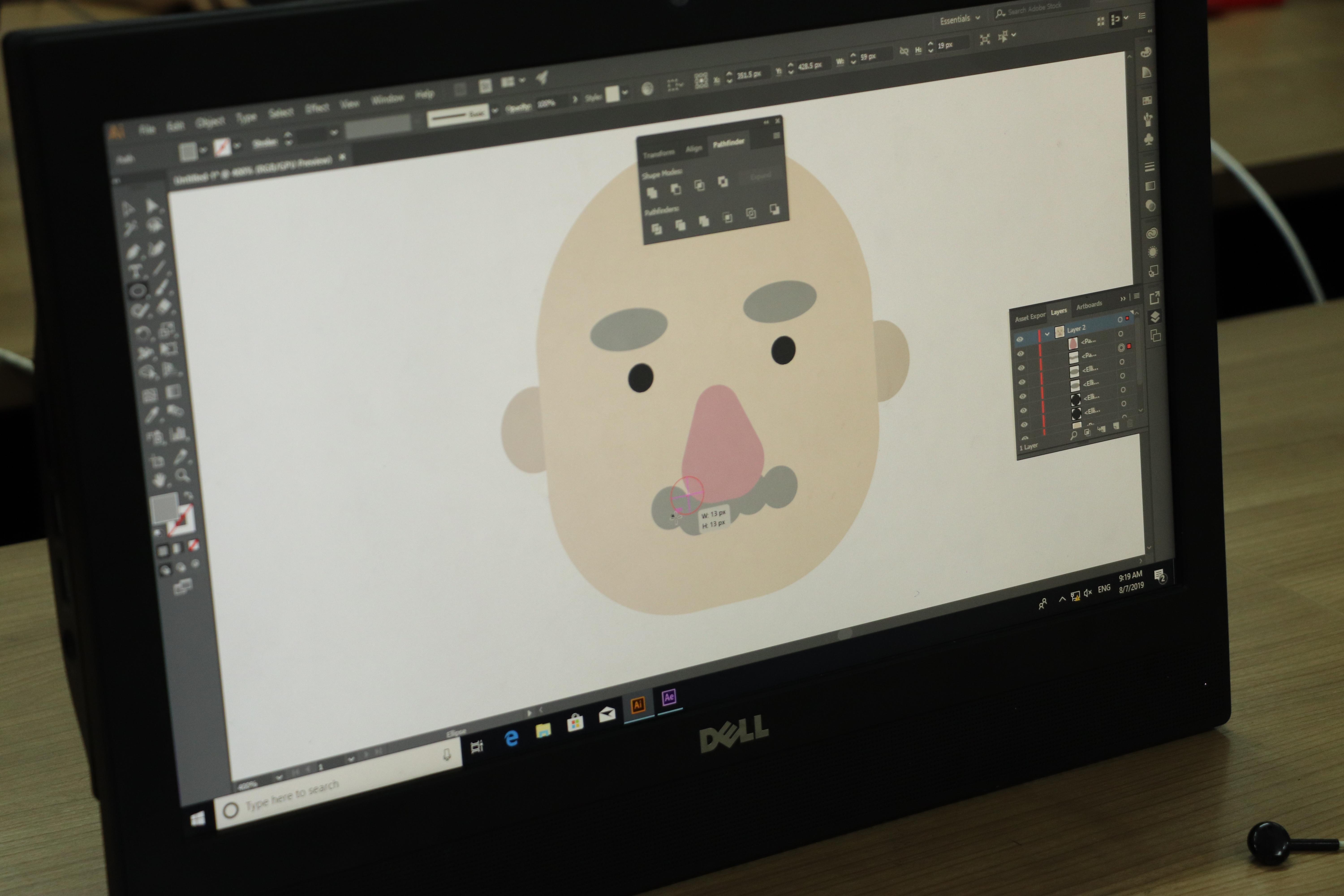Apply Minus Back pathfinder operation
This screenshot has width=1344, height=896.
775,209
